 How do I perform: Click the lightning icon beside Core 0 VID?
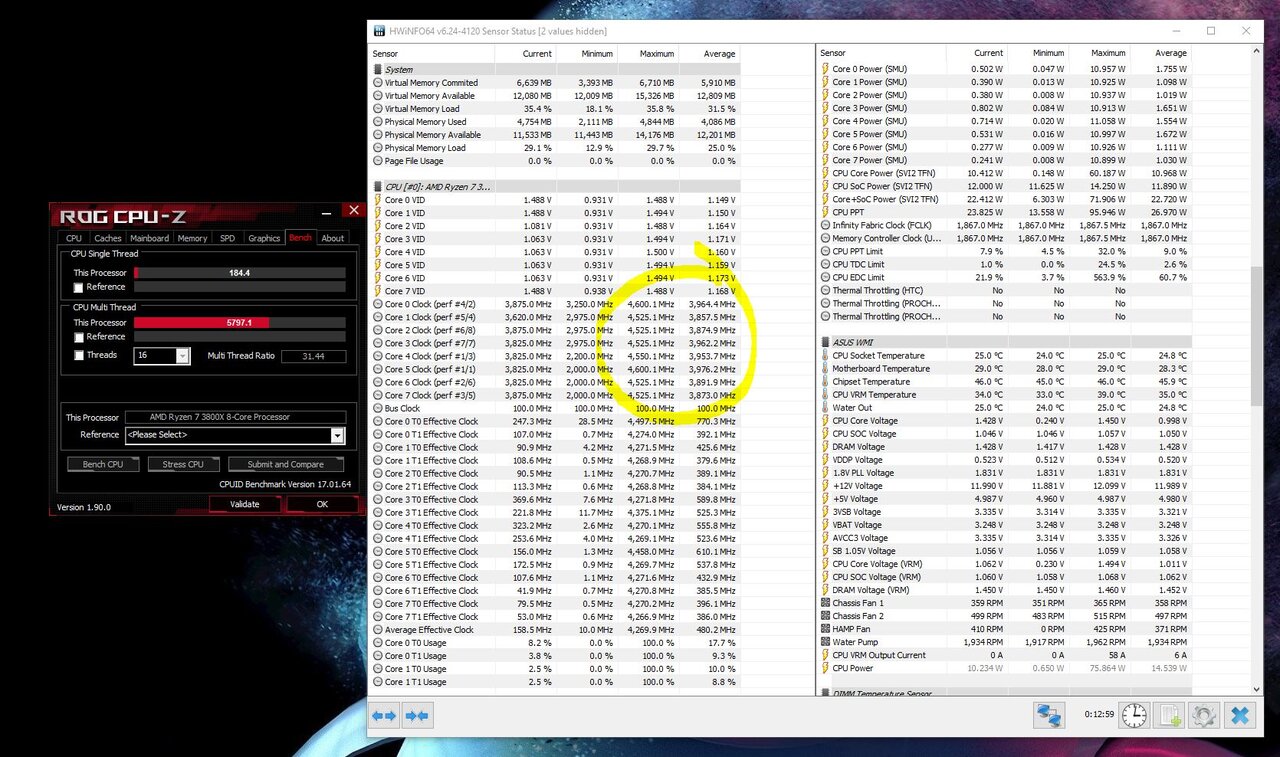(378, 200)
